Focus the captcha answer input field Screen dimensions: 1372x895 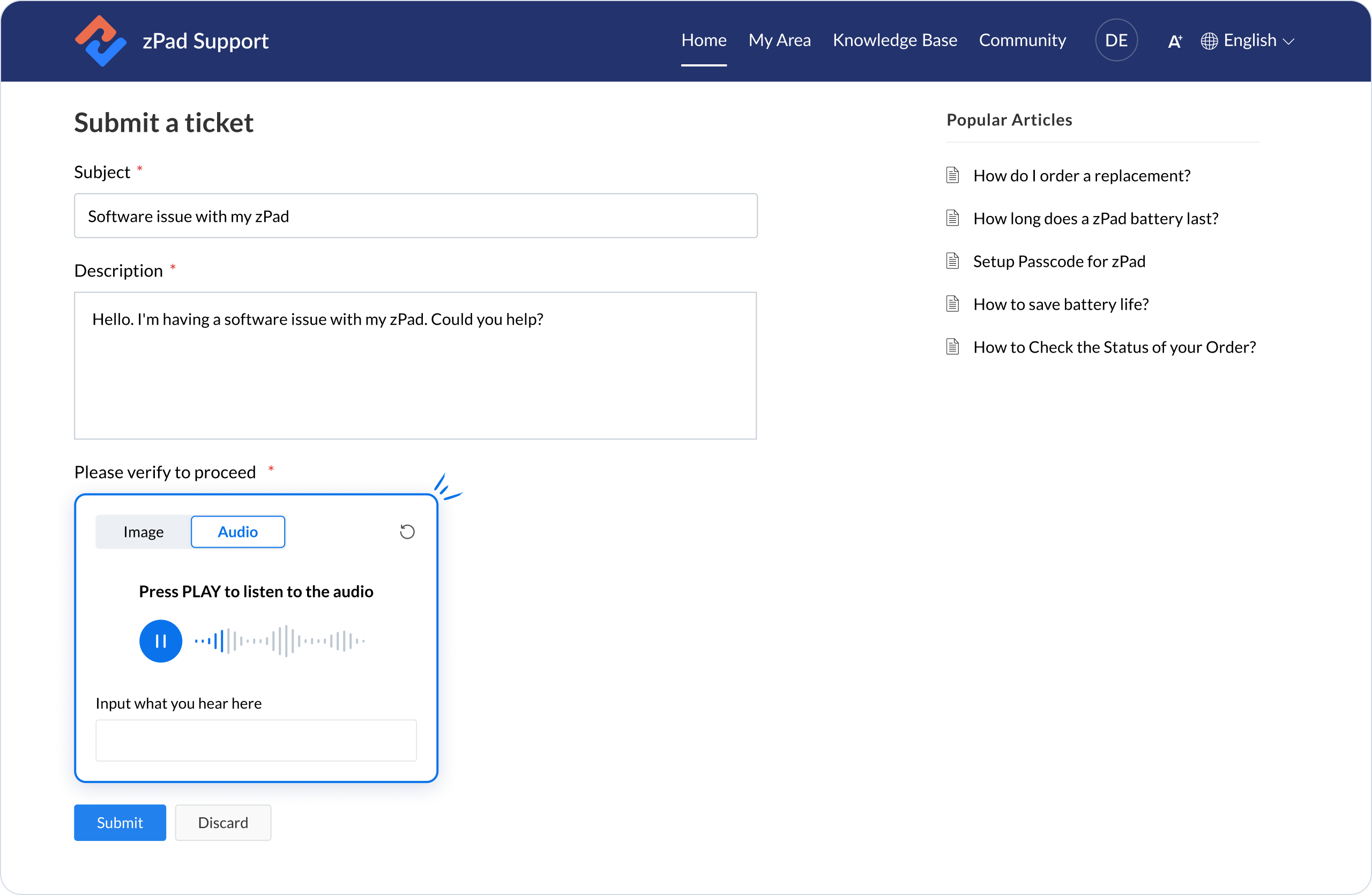point(256,740)
